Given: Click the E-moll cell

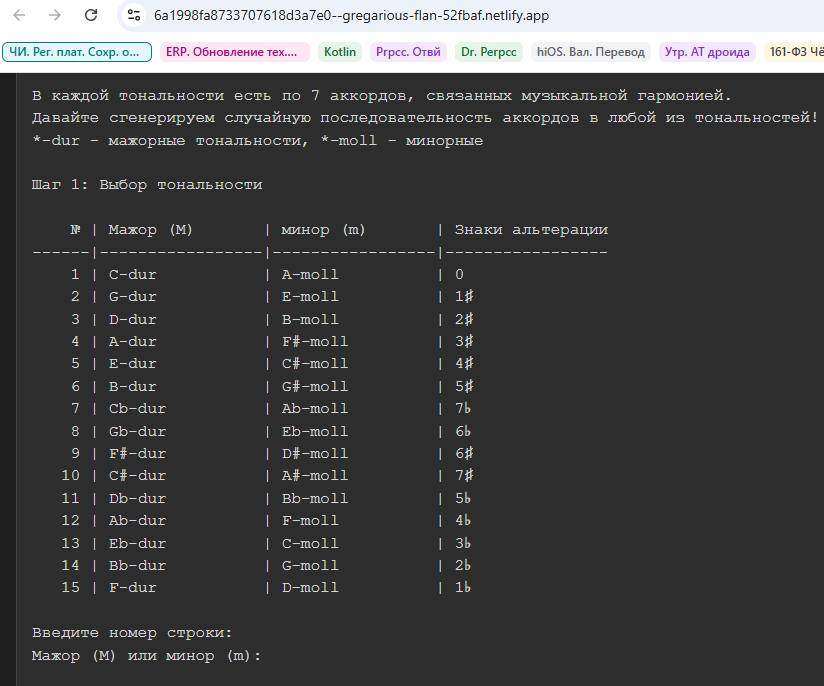Looking at the screenshot, I should tap(310, 296).
